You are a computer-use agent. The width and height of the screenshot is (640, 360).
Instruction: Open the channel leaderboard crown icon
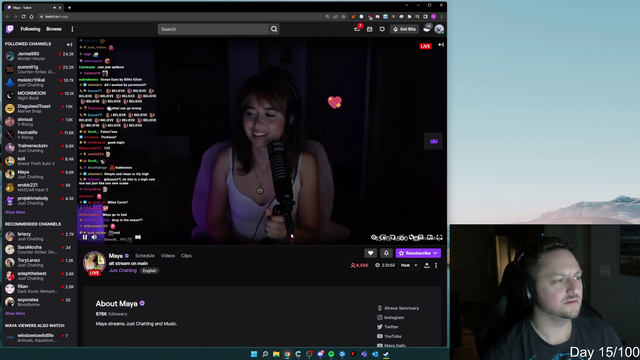pyautogui.click(x=433, y=141)
